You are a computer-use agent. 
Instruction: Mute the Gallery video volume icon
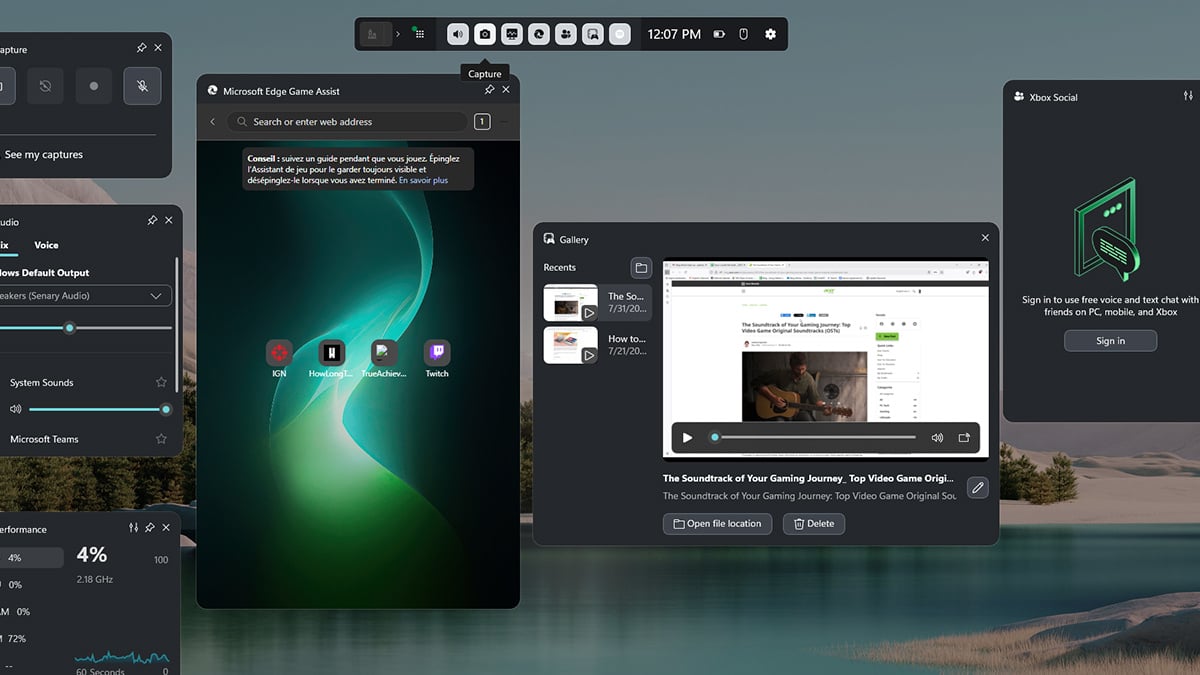937,437
